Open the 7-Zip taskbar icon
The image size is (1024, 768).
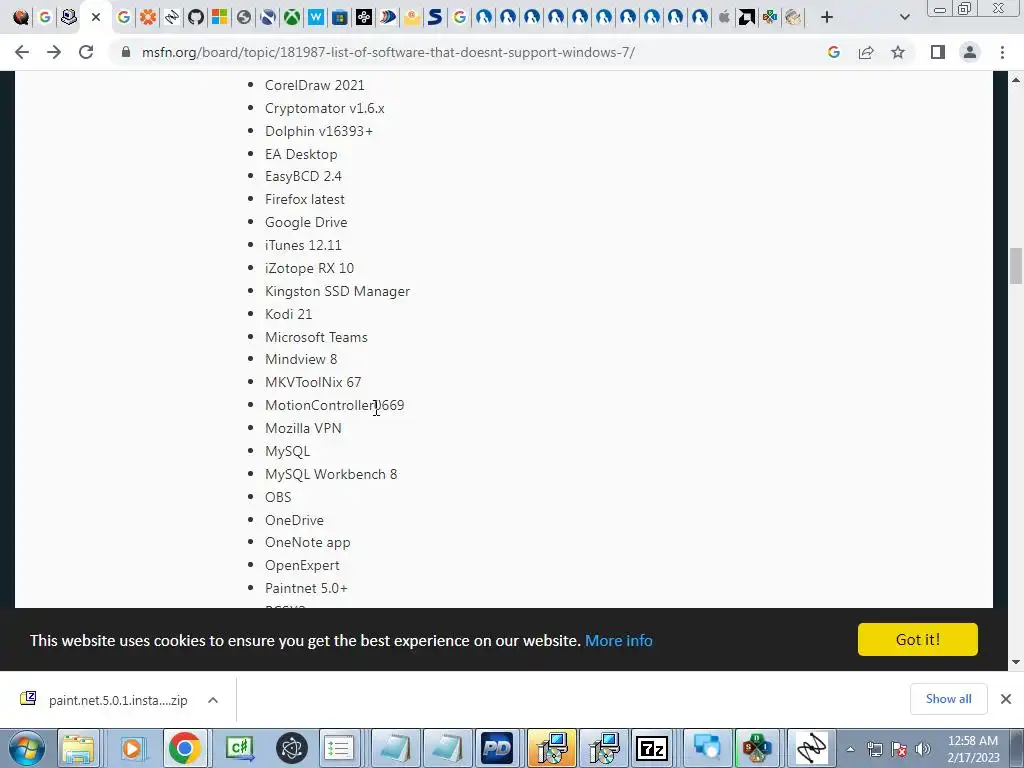tap(652, 748)
